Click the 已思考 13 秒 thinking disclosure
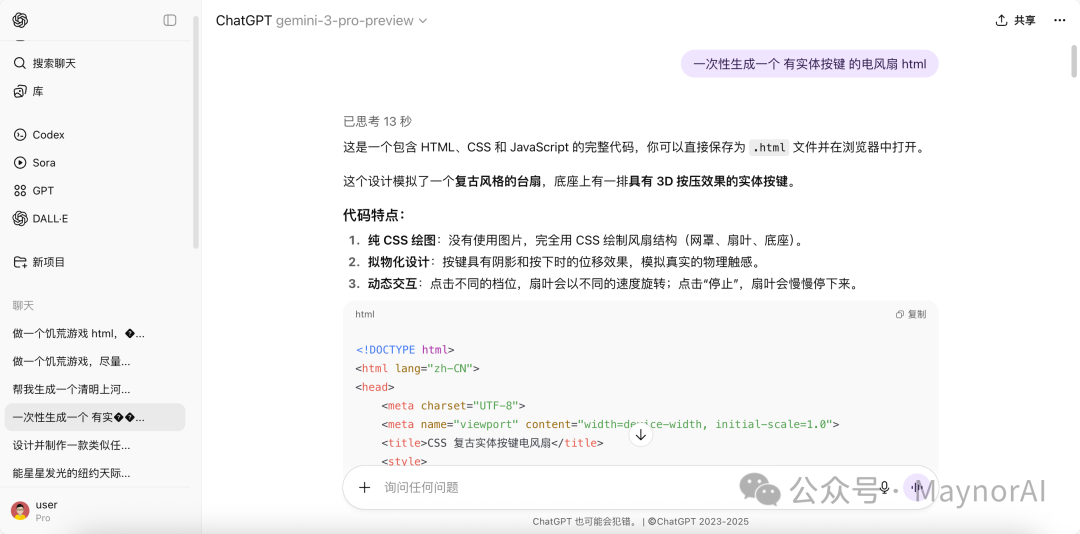 click(377, 122)
